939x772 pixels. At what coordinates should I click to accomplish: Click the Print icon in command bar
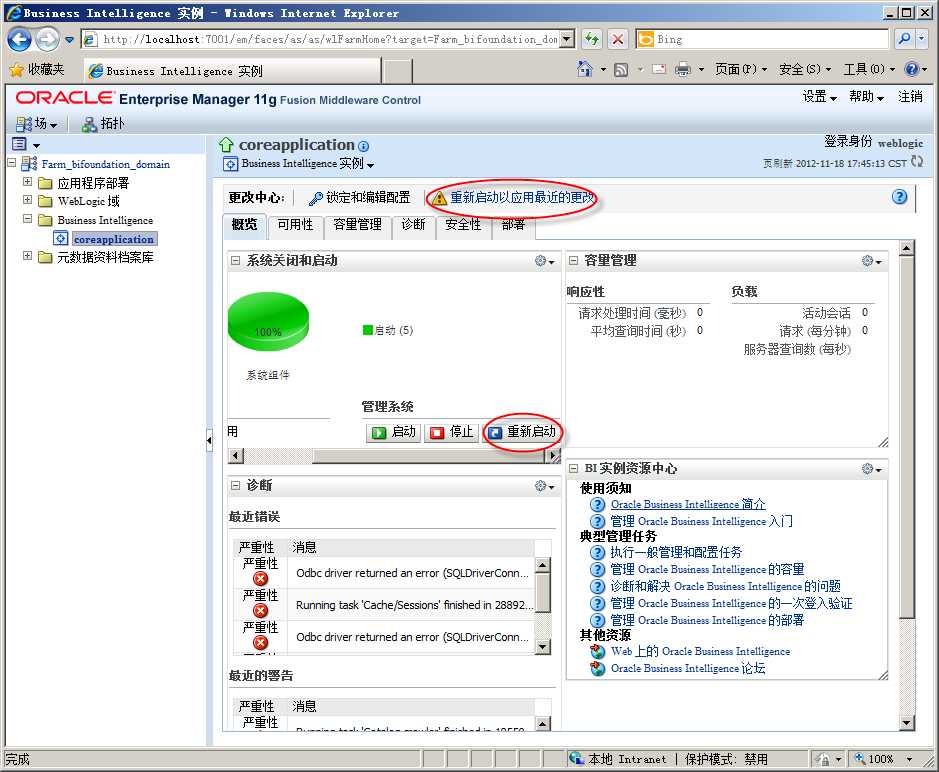tap(683, 69)
